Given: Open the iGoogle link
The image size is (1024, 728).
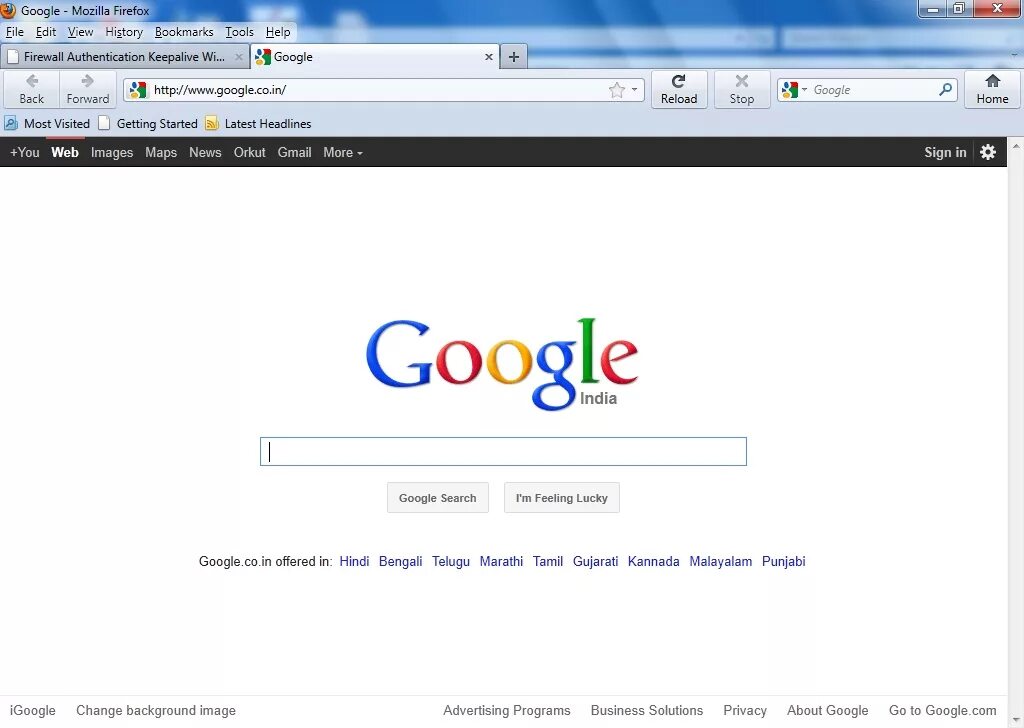Looking at the screenshot, I should click(33, 710).
